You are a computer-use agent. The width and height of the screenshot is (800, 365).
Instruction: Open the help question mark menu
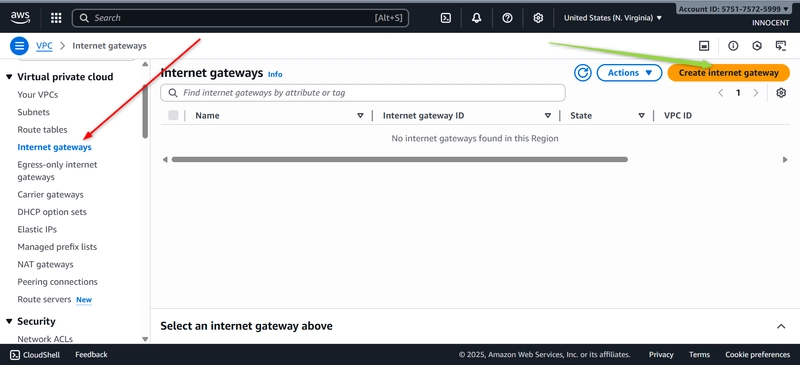point(507,18)
